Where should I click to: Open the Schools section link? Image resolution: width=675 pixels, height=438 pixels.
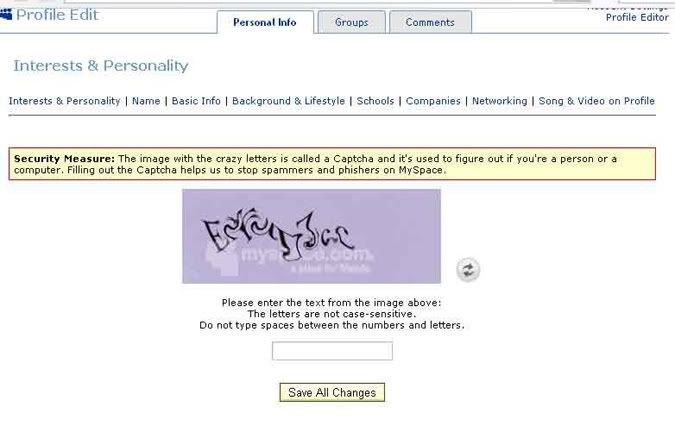point(375,101)
